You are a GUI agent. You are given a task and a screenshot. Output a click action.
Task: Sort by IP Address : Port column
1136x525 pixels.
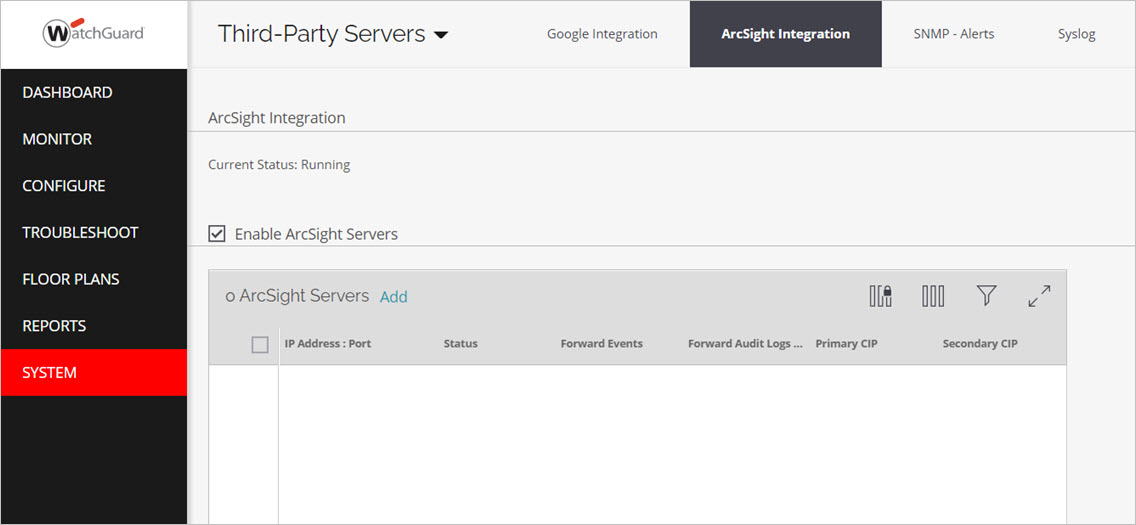click(x=327, y=344)
